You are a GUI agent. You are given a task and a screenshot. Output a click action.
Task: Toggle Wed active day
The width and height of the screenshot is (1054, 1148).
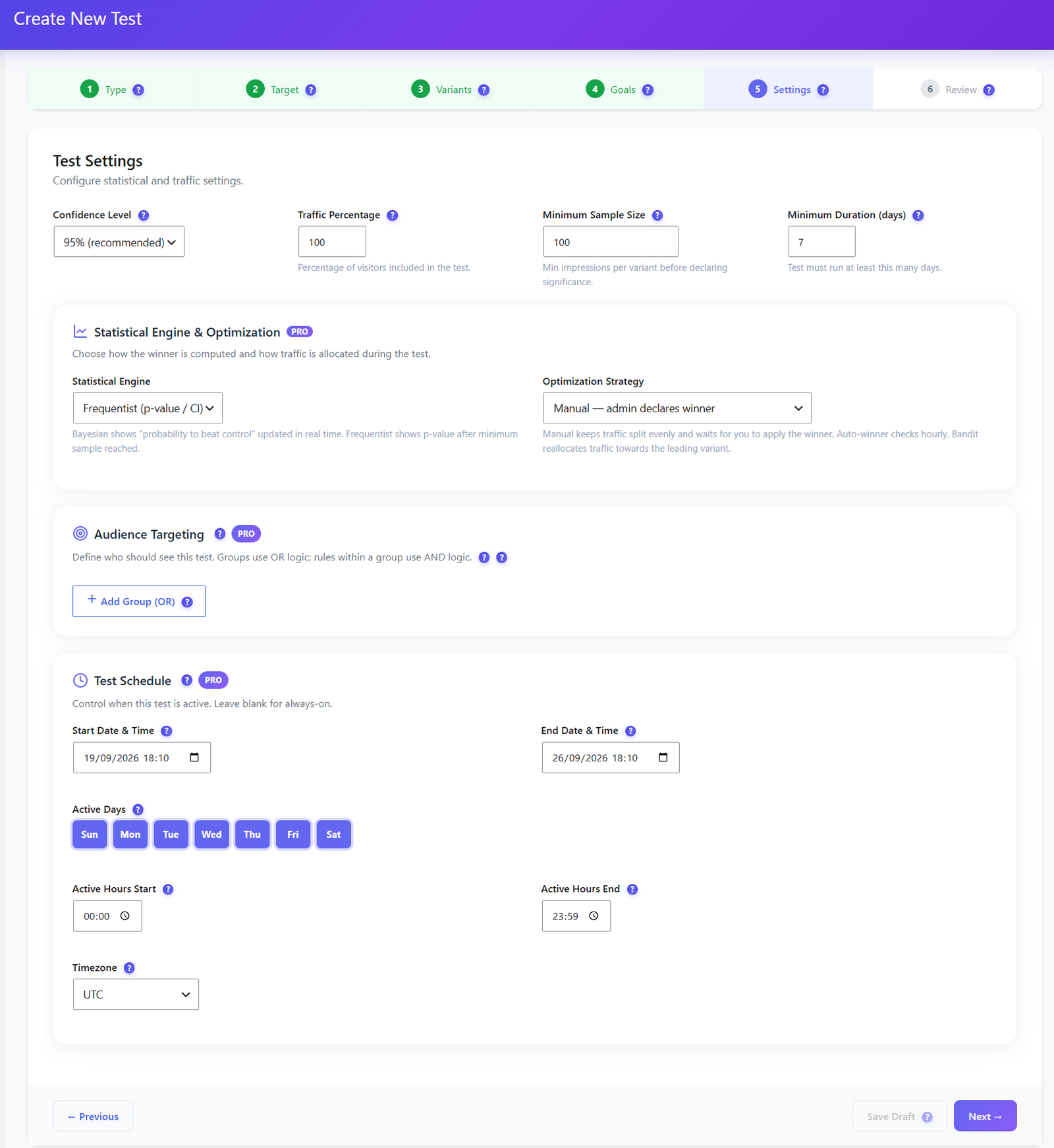click(211, 834)
